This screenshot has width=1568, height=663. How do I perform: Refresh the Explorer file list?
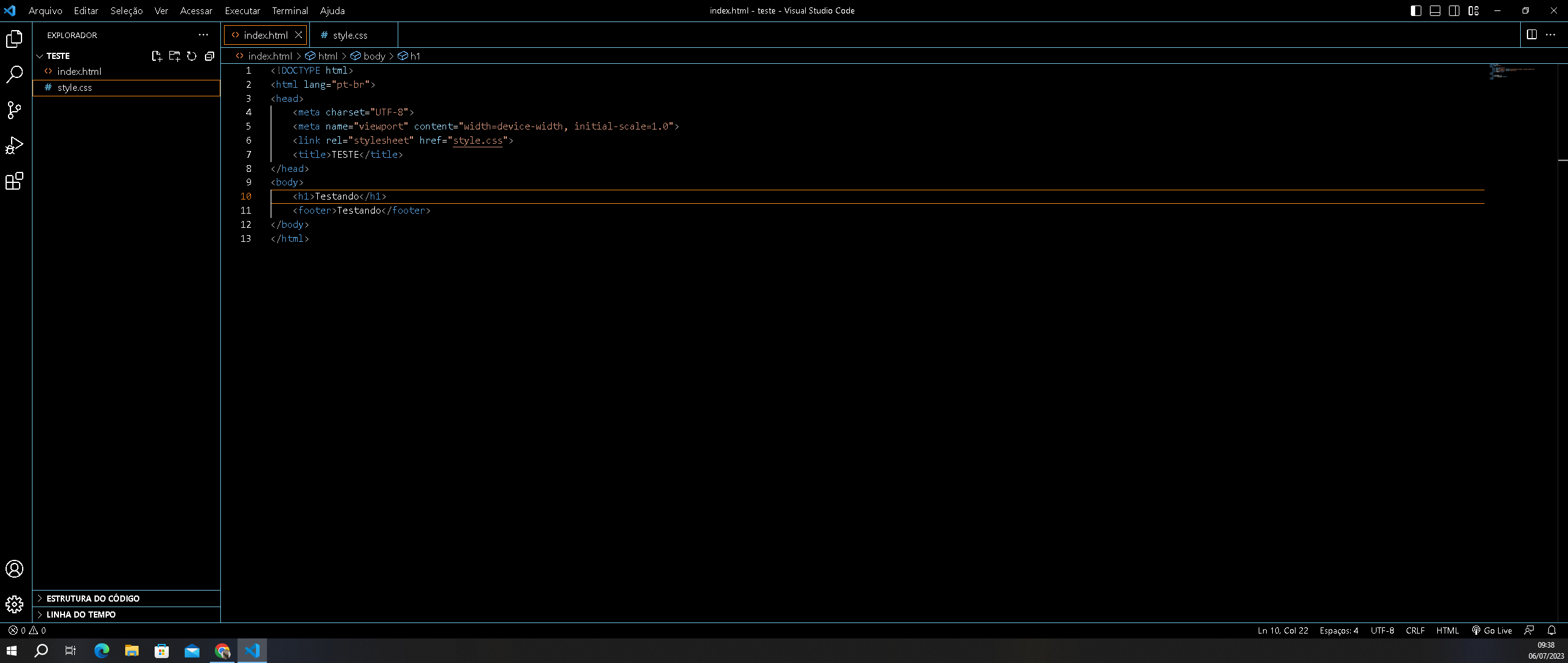click(x=191, y=56)
